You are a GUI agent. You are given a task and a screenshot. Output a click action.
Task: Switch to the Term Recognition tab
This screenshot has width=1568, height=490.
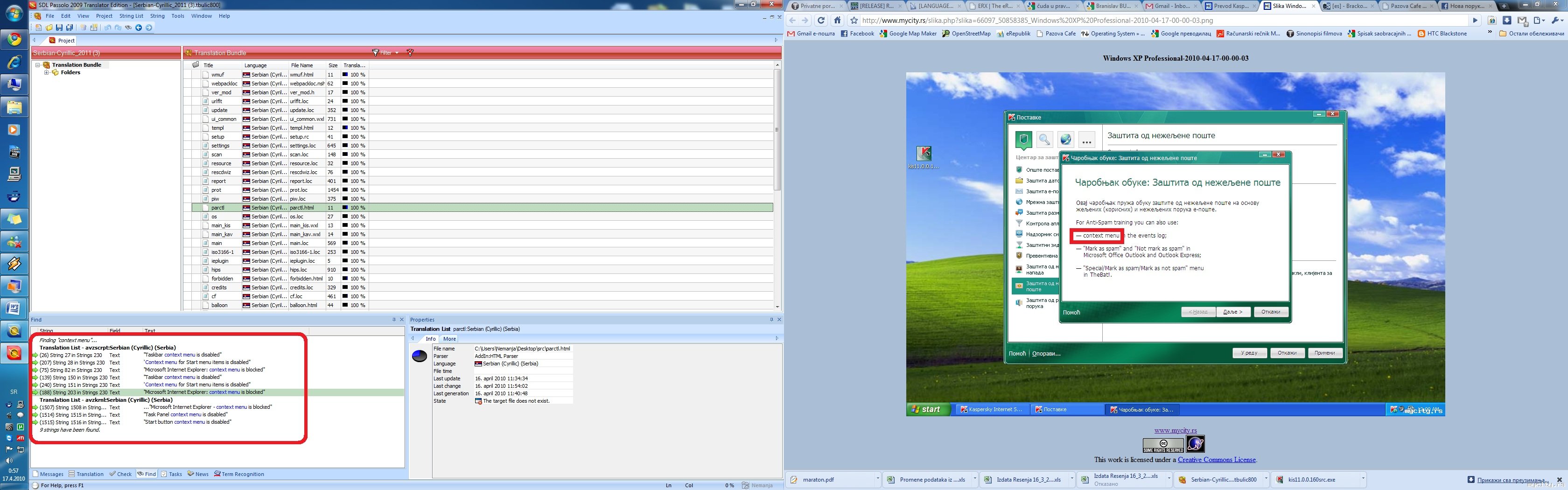click(238, 474)
